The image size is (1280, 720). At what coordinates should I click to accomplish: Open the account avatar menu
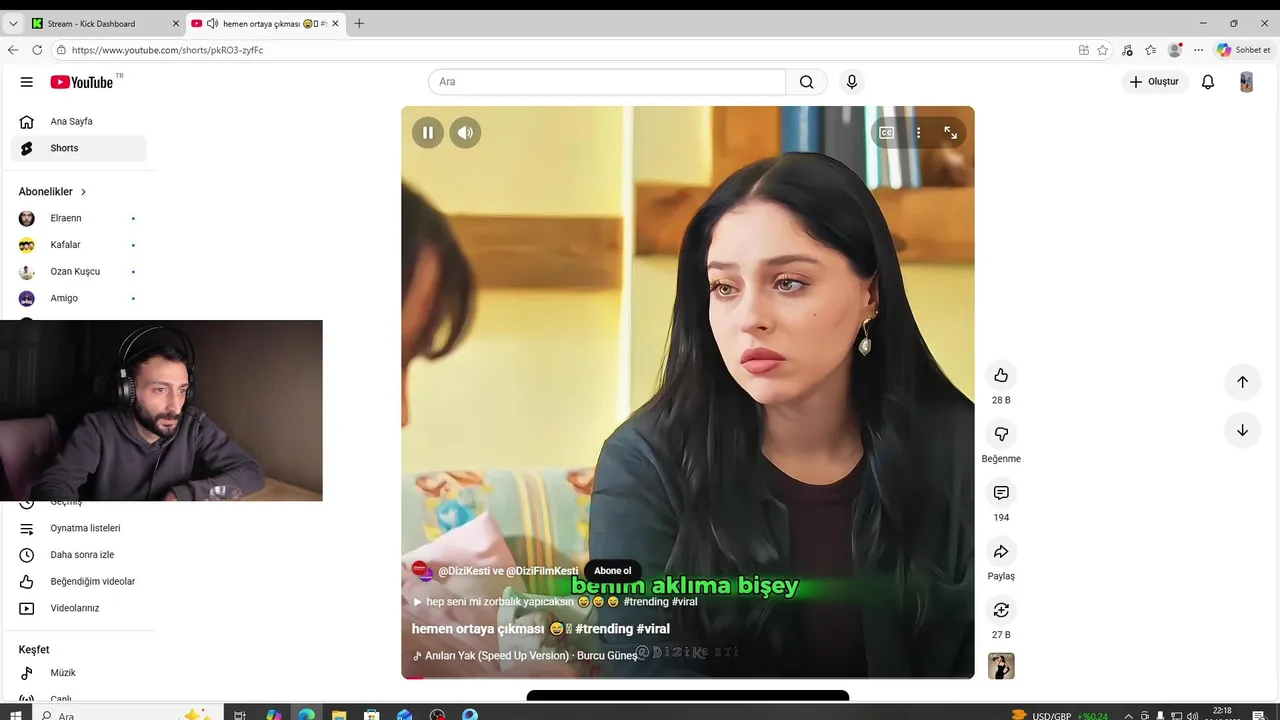[x=1246, y=82]
